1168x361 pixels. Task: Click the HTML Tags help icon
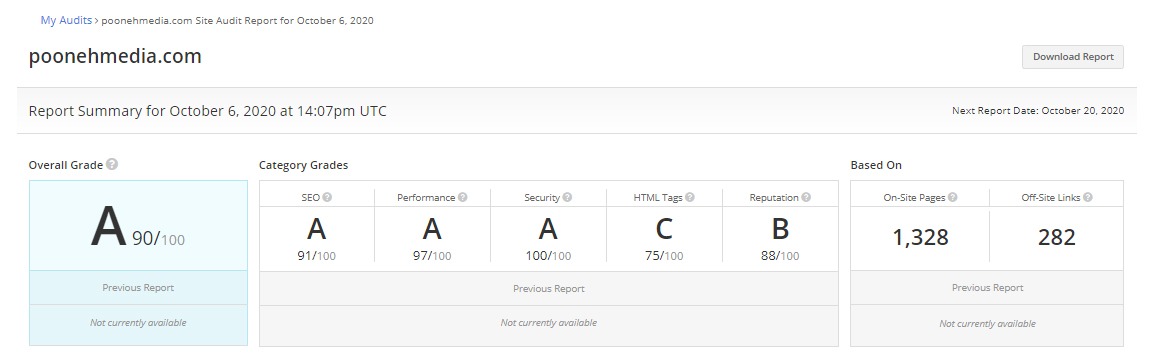tap(690, 197)
